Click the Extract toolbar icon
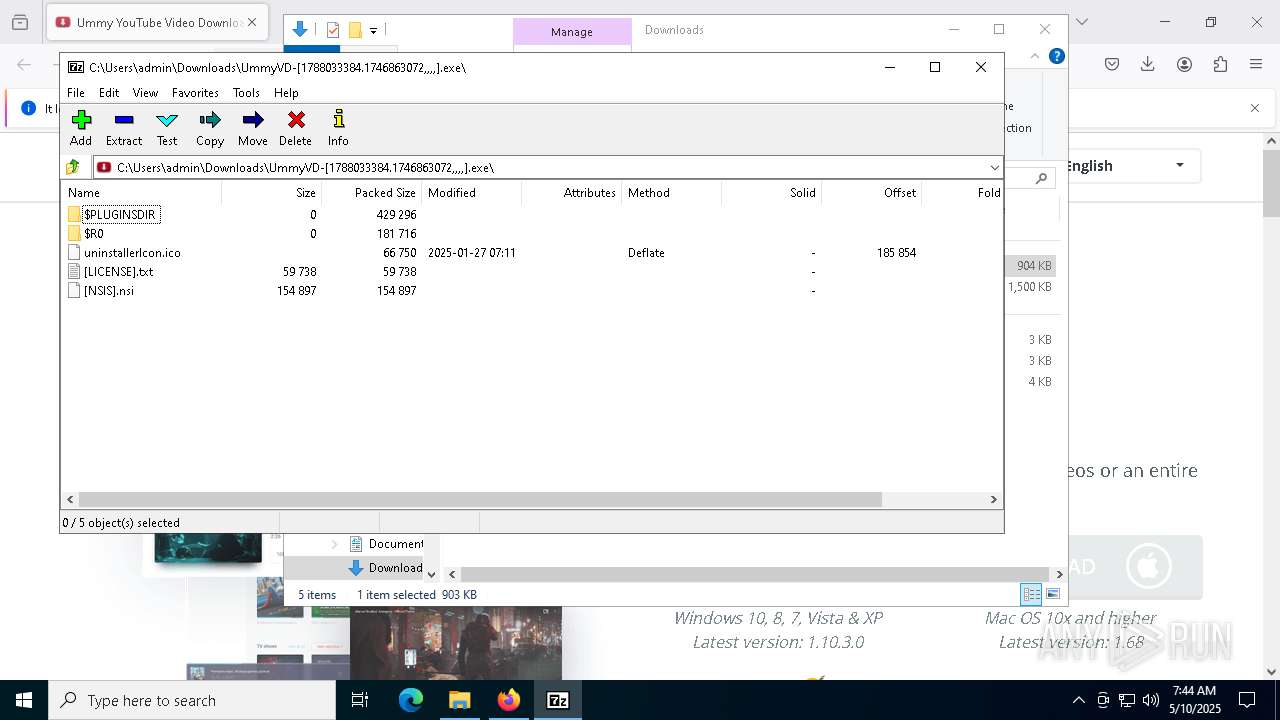The width and height of the screenshot is (1280, 720). coord(124,128)
